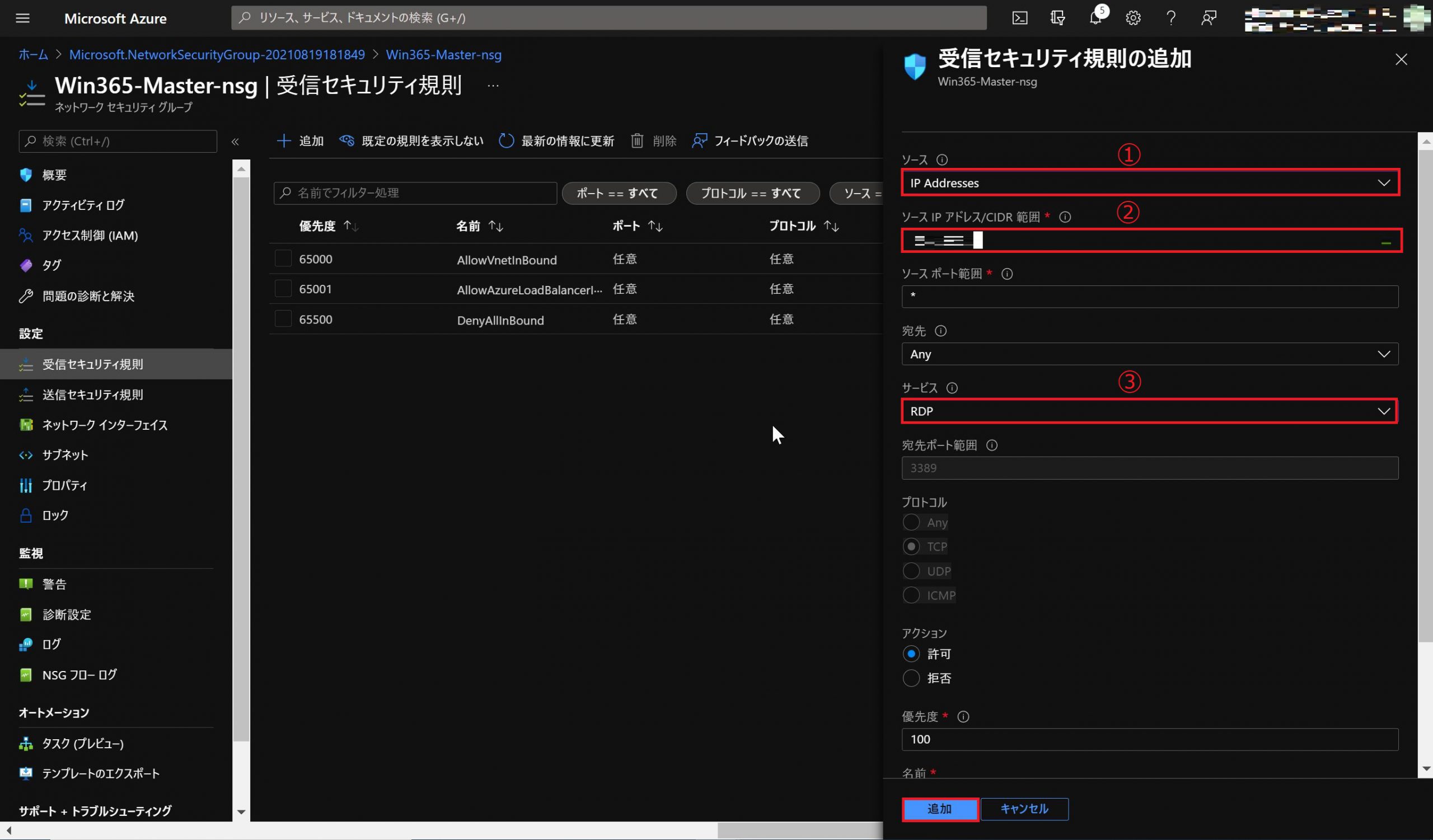1433x840 pixels.
Task: Expand the 宛先 Any dropdown
Action: [1150, 354]
